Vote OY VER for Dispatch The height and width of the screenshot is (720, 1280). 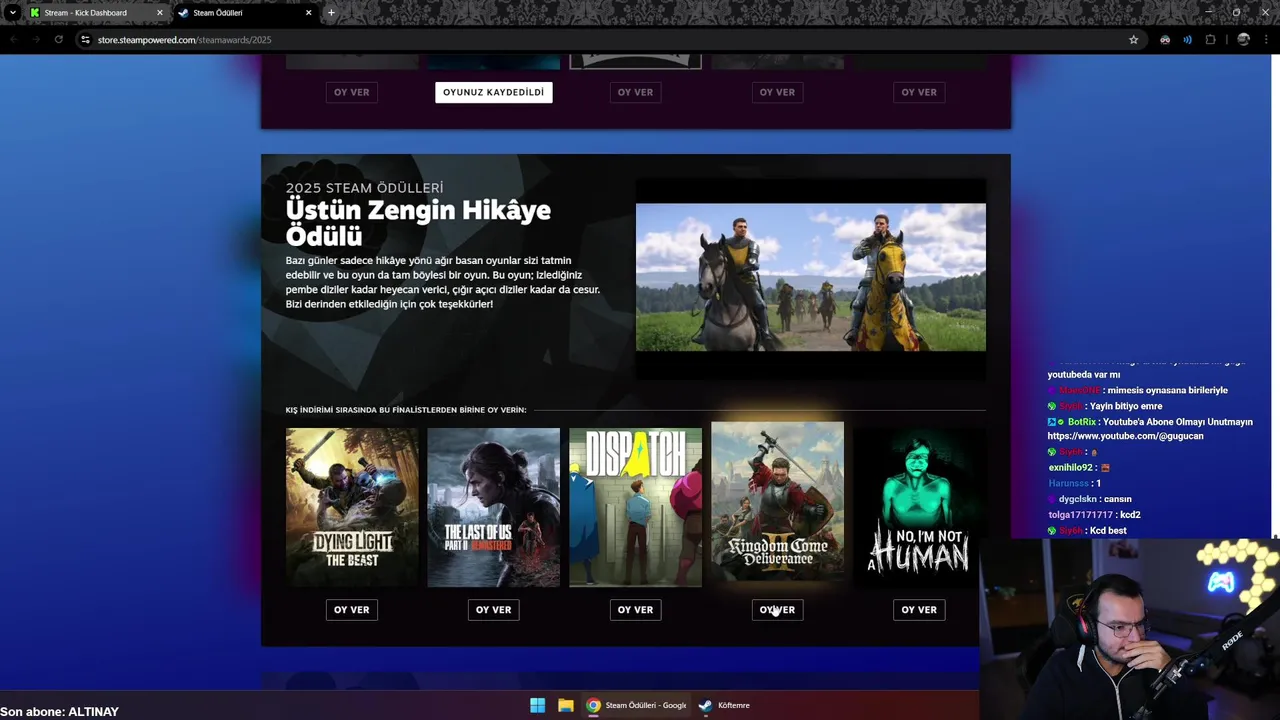tap(635, 610)
